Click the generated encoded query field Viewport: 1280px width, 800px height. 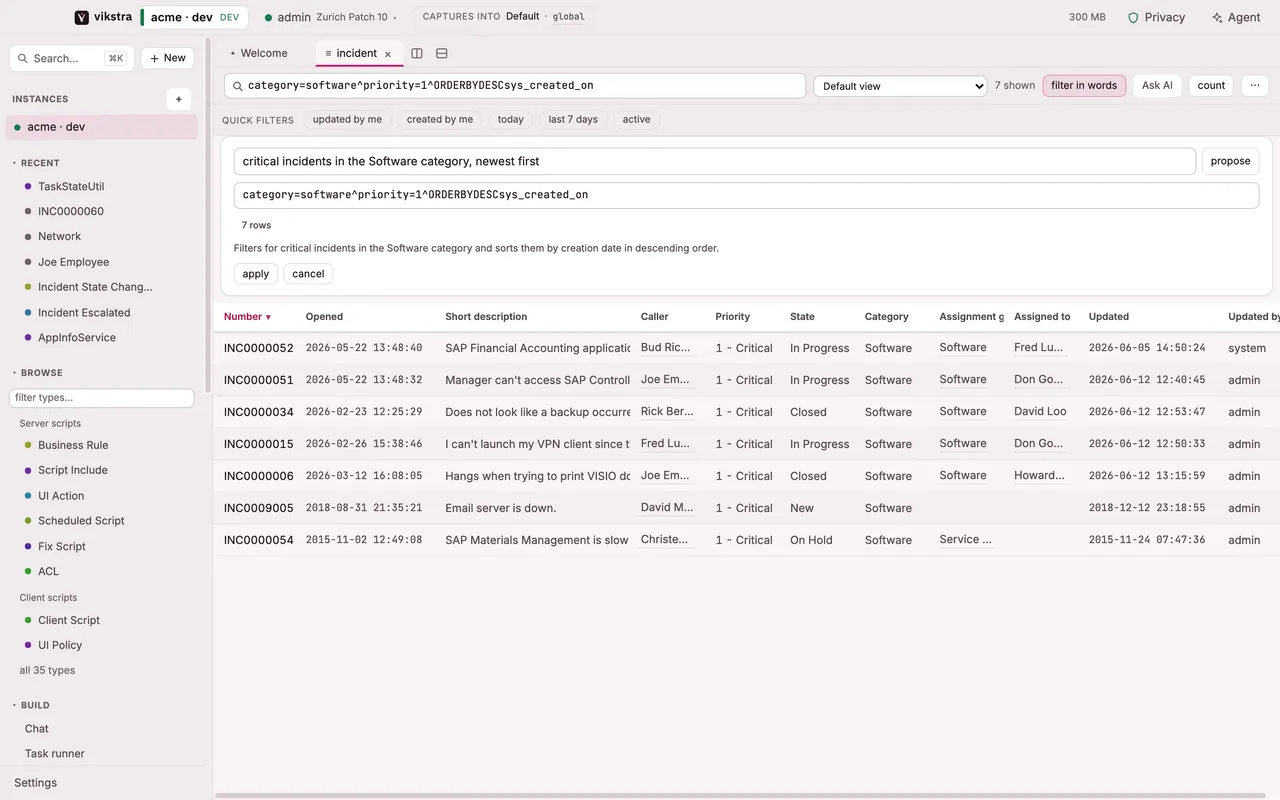[746, 195]
